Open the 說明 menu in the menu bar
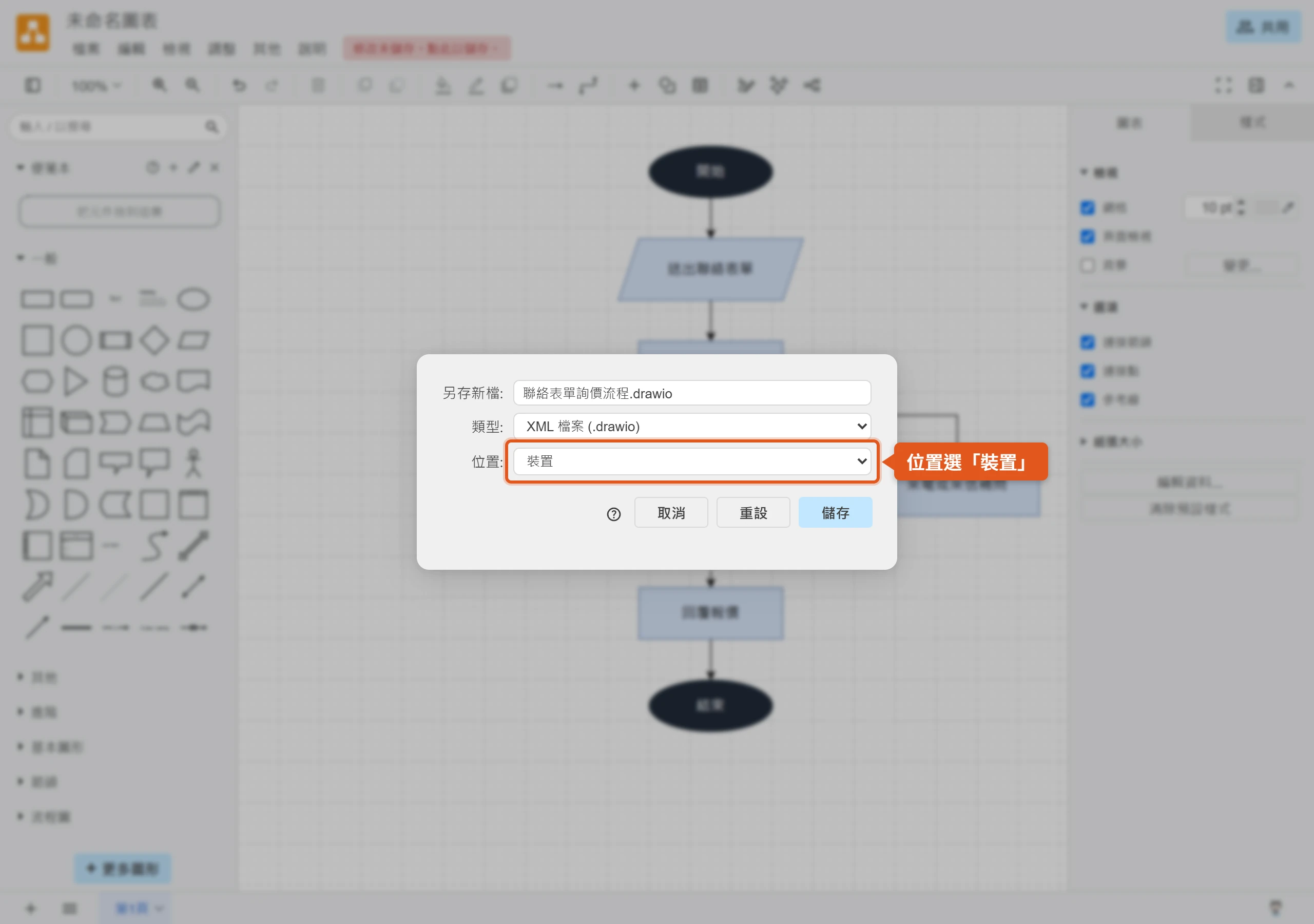 click(312, 49)
